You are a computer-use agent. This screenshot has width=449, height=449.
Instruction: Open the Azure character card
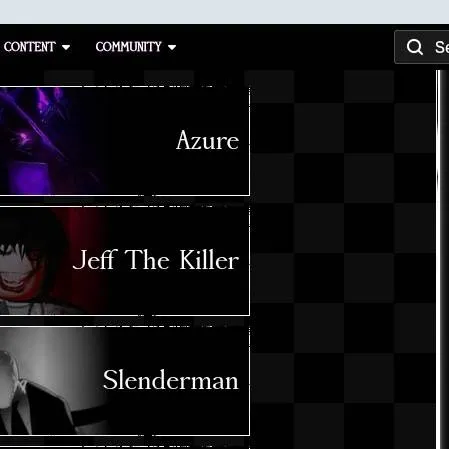coord(125,141)
